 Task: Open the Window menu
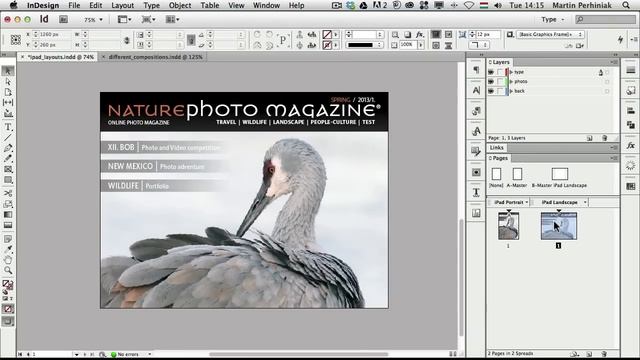(x=266, y=5)
